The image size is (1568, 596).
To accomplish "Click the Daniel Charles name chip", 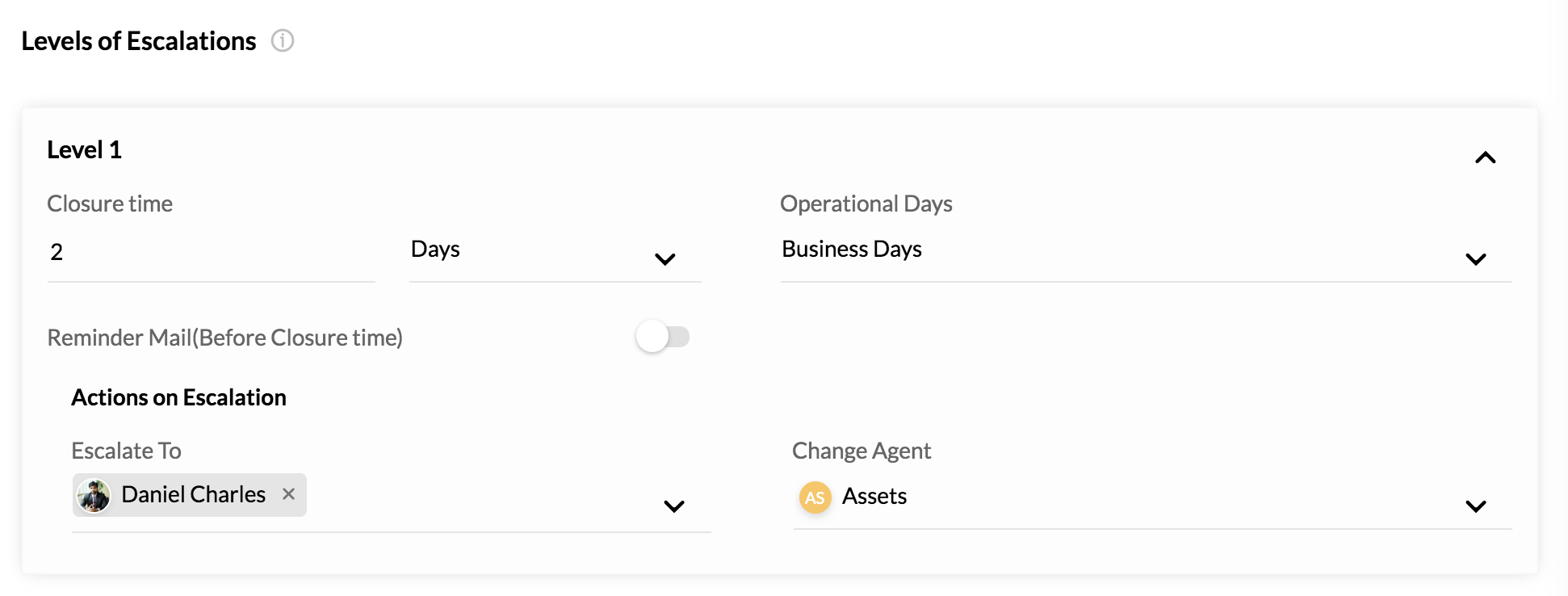I will point(190,495).
